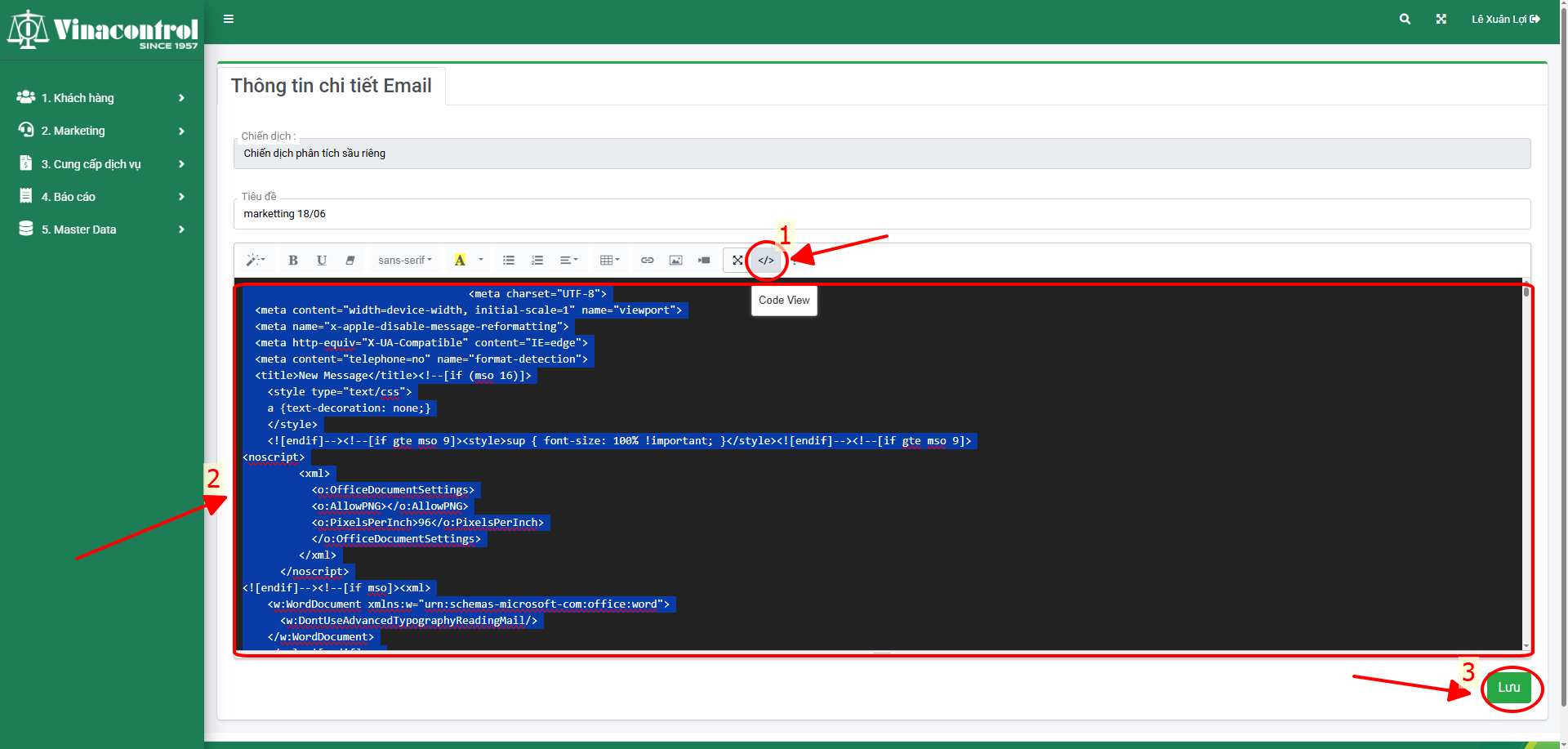Click the meta charset UTF-8 code line
Viewport: 1568px width, 749px height.
tap(537, 294)
